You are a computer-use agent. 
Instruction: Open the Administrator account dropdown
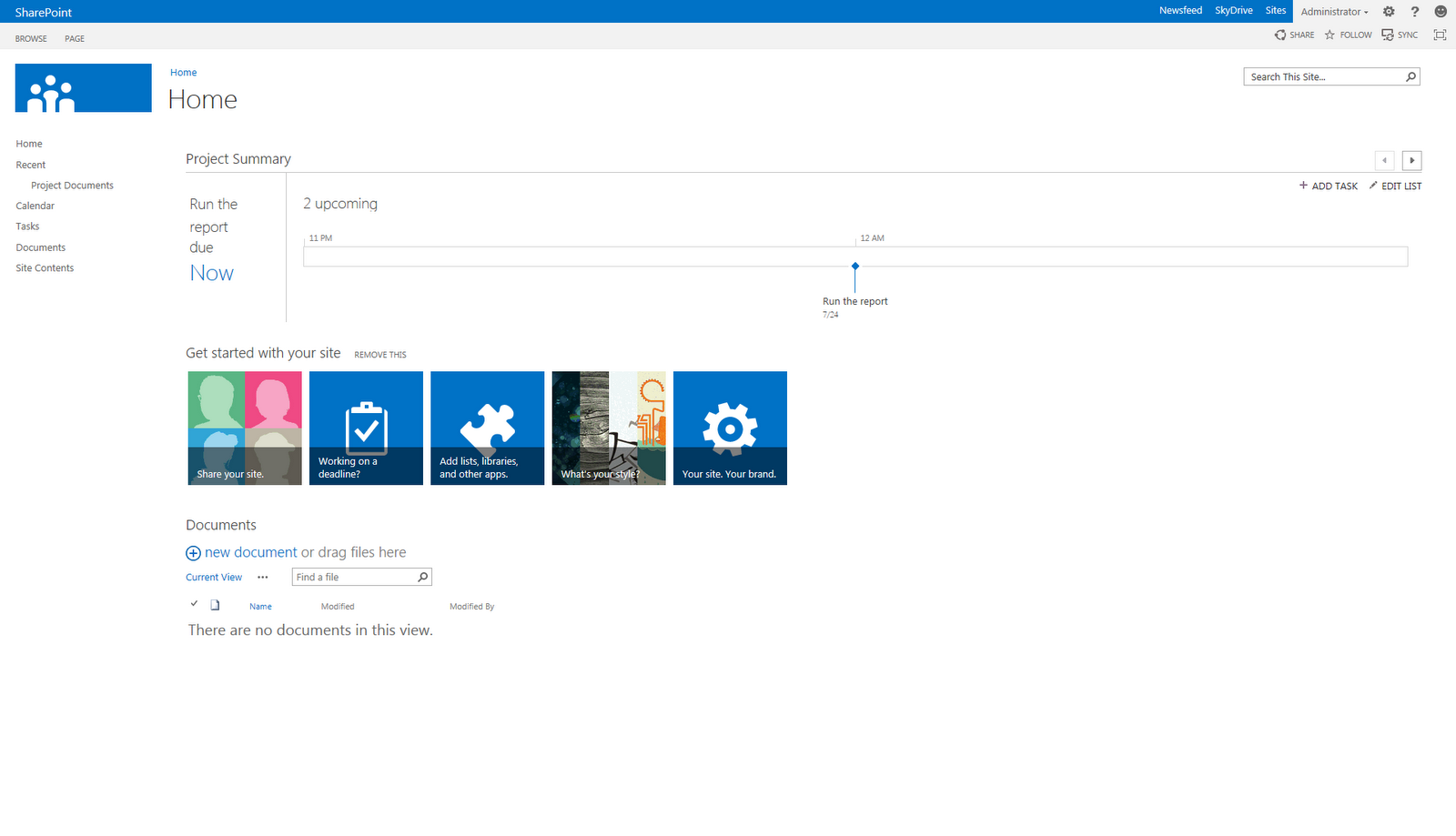pos(1332,11)
